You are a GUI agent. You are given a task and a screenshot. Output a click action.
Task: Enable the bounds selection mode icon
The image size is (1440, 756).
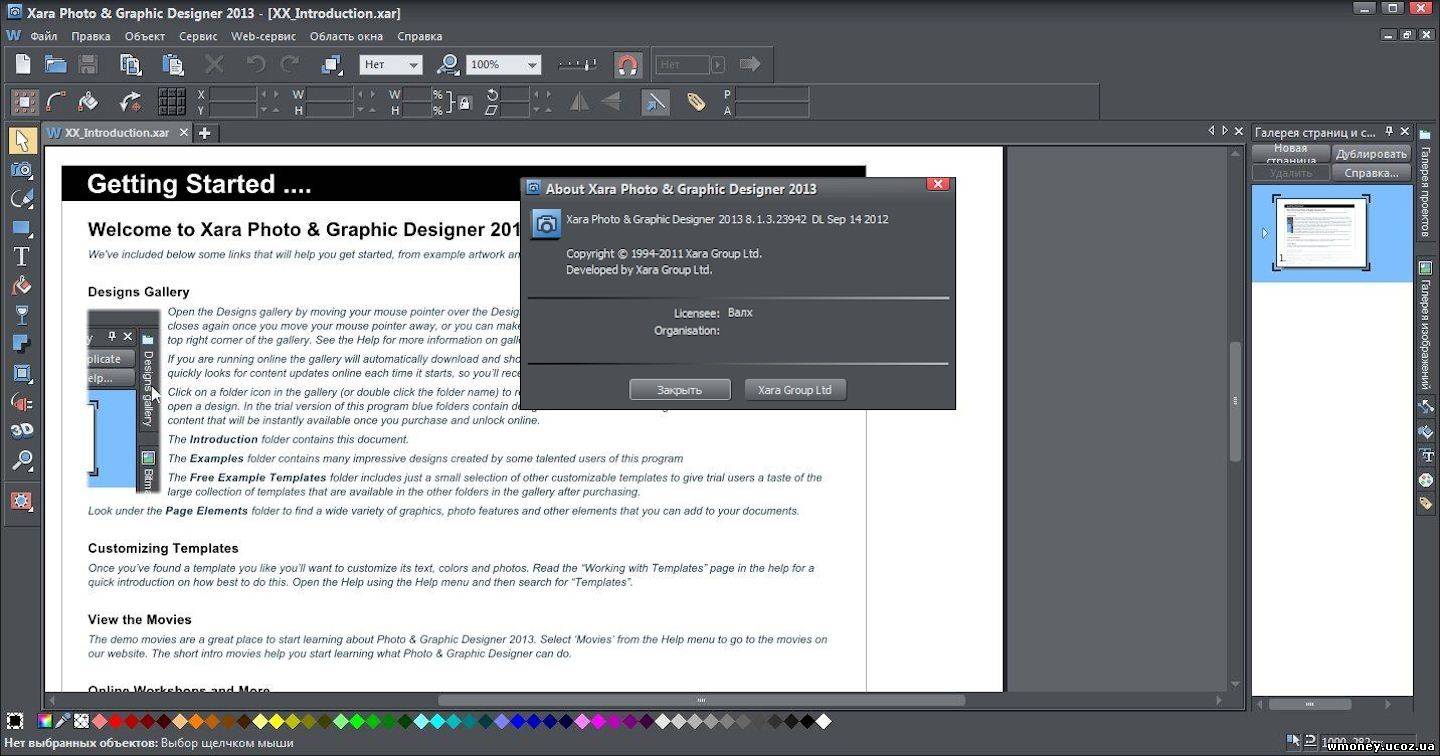(24, 101)
